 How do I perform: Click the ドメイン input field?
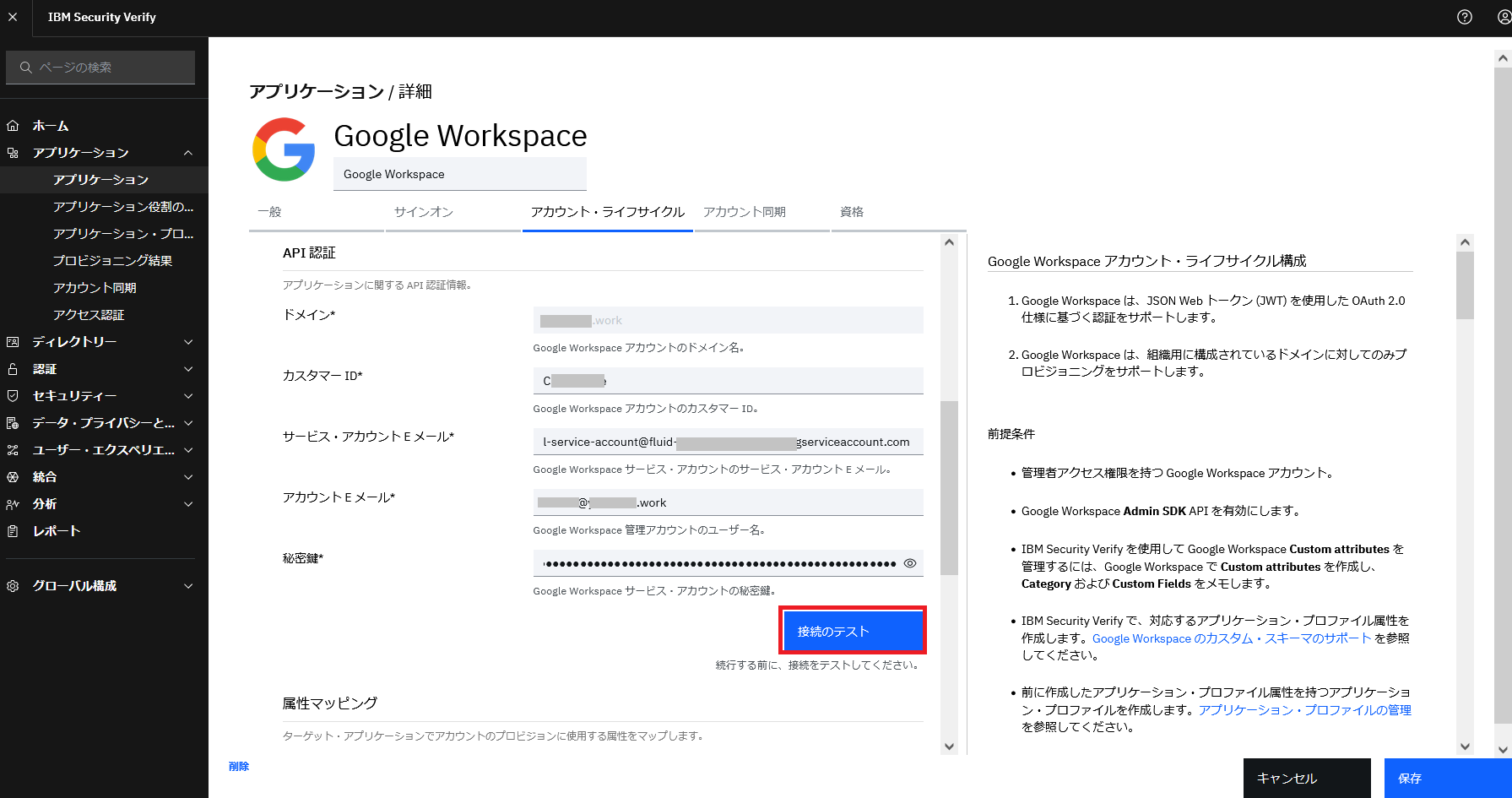coord(728,320)
